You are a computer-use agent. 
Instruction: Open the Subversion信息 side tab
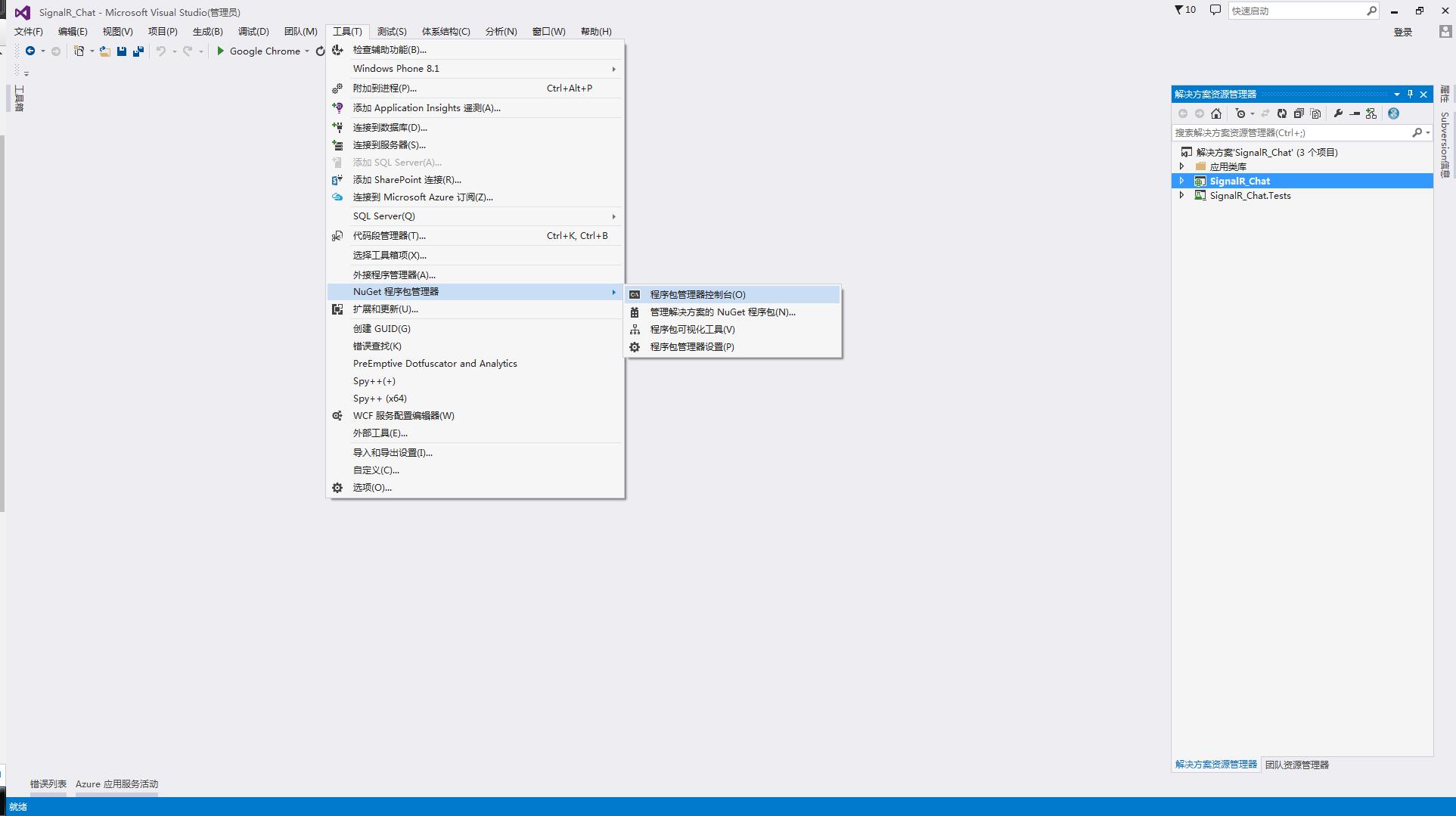[1445, 145]
